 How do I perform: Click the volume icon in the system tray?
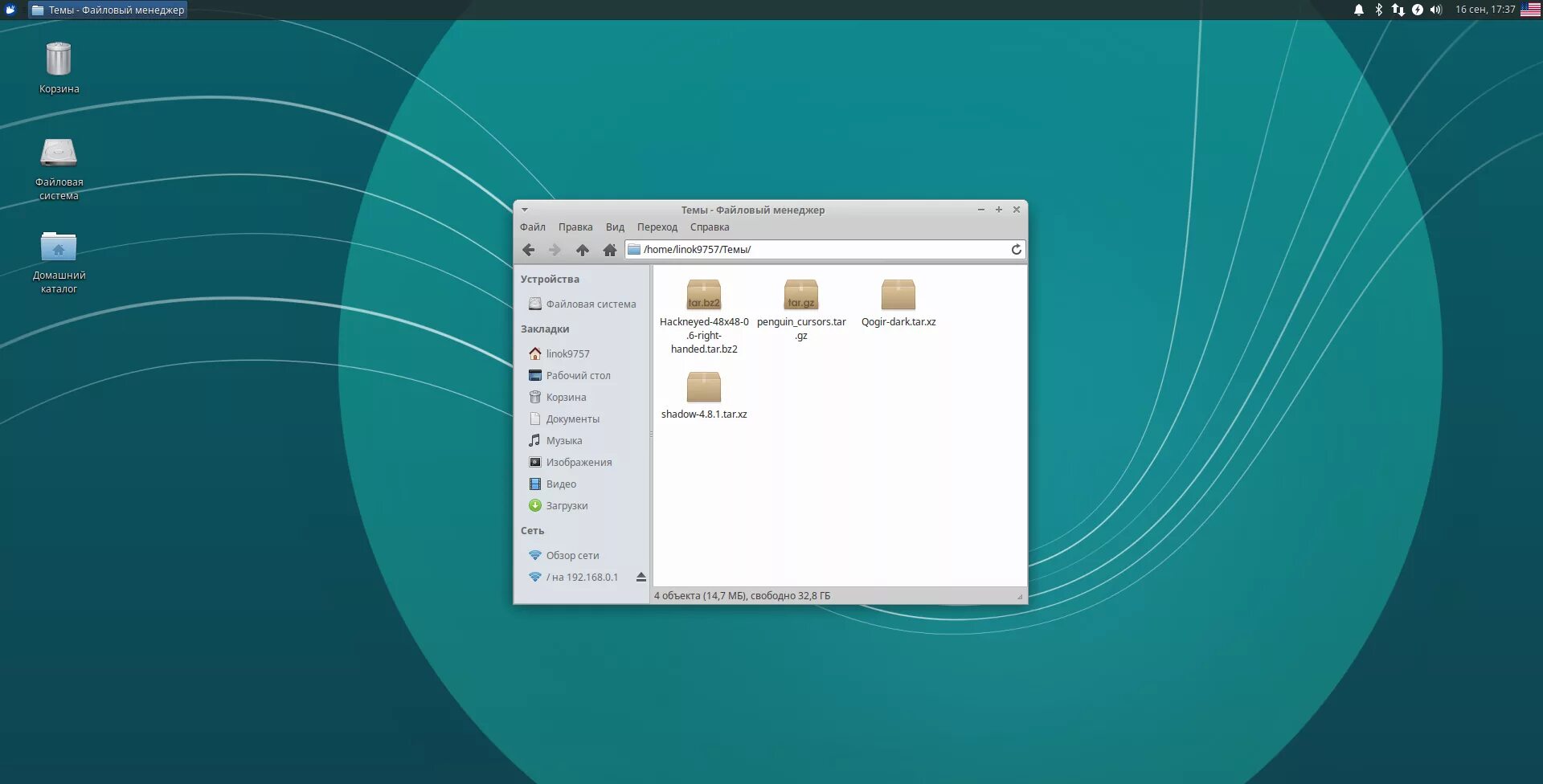coord(1435,10)
